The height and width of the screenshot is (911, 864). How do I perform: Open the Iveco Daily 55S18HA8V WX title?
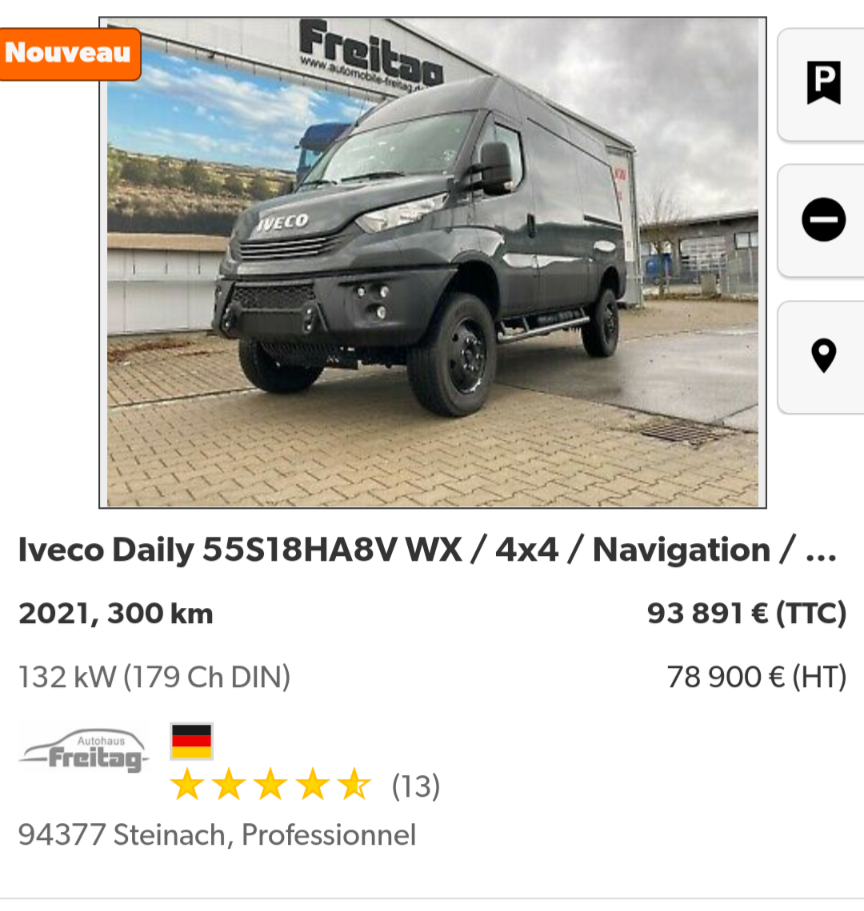click(240, 549)
